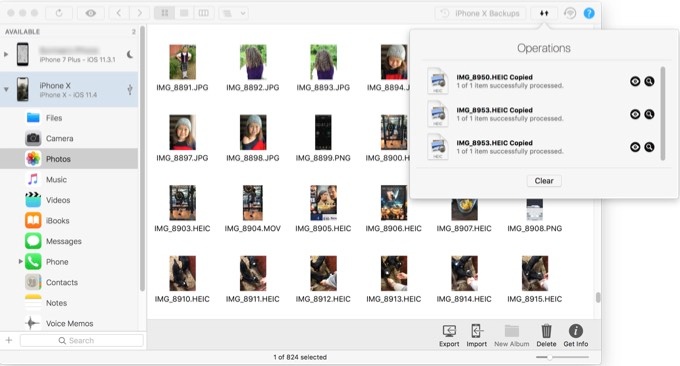Click the plus add button

pos(9,340)
